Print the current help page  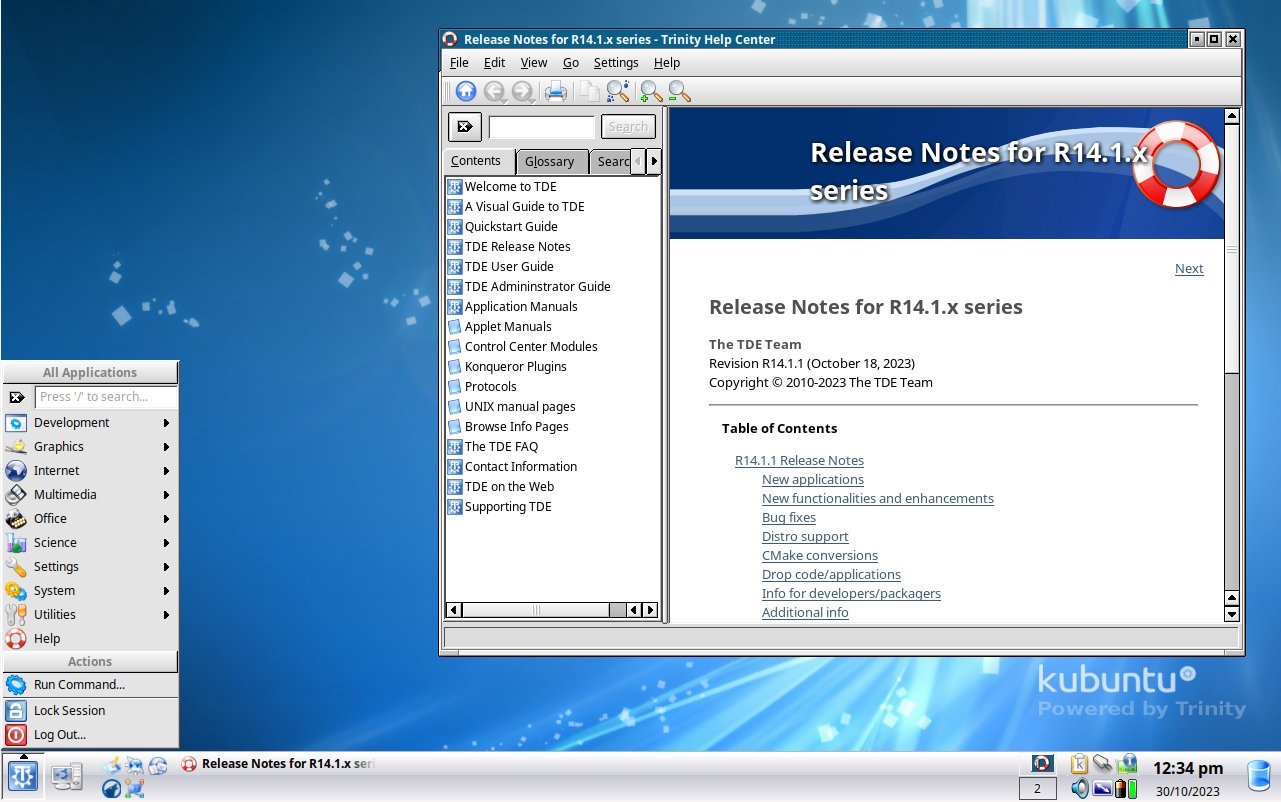tap(556, 92)
